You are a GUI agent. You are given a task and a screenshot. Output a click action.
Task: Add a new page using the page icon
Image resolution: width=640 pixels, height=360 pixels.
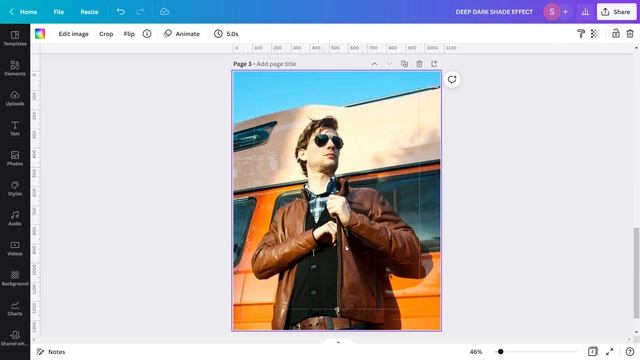point(434,64)
